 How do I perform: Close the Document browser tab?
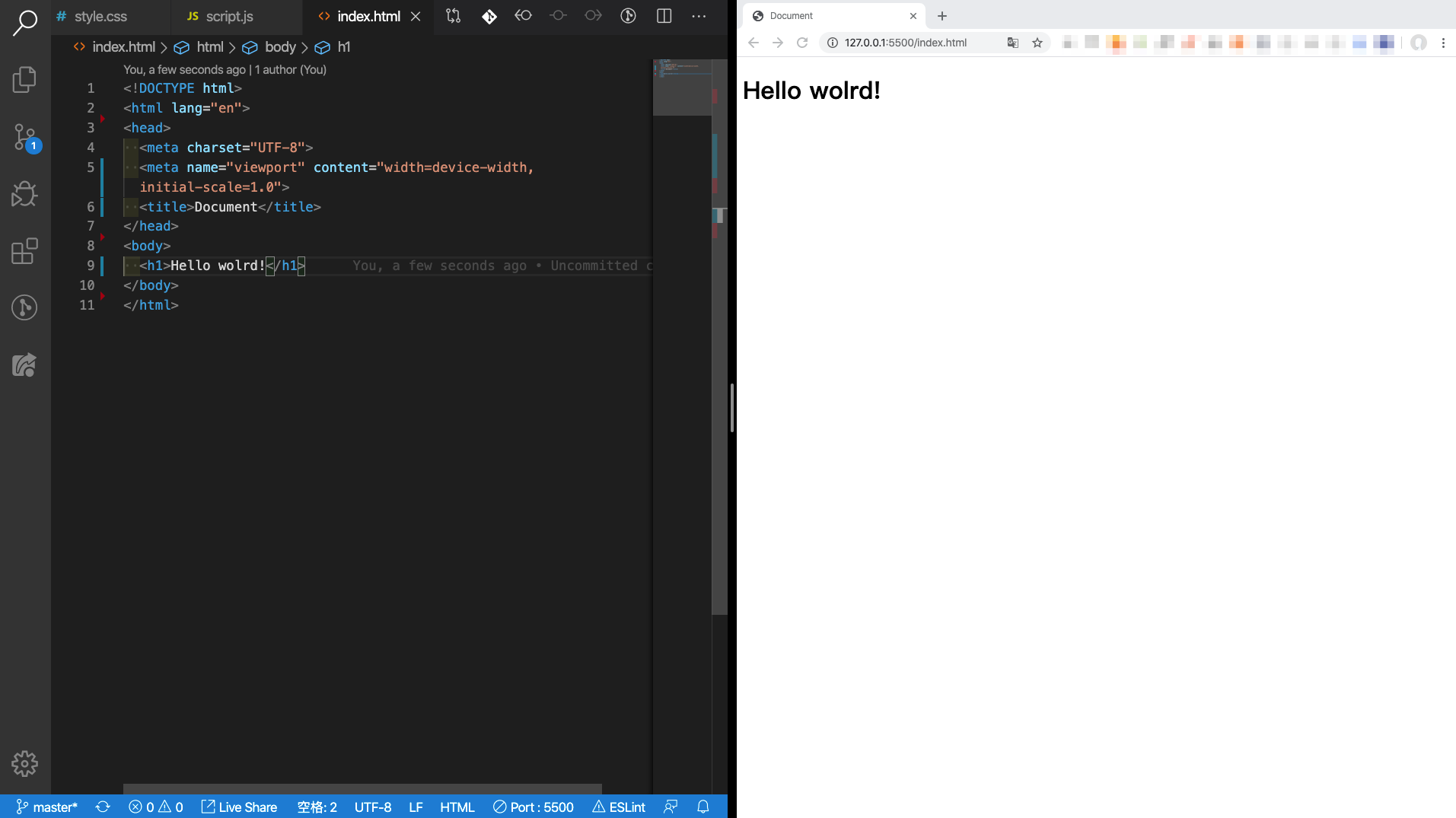click(913, 16)
